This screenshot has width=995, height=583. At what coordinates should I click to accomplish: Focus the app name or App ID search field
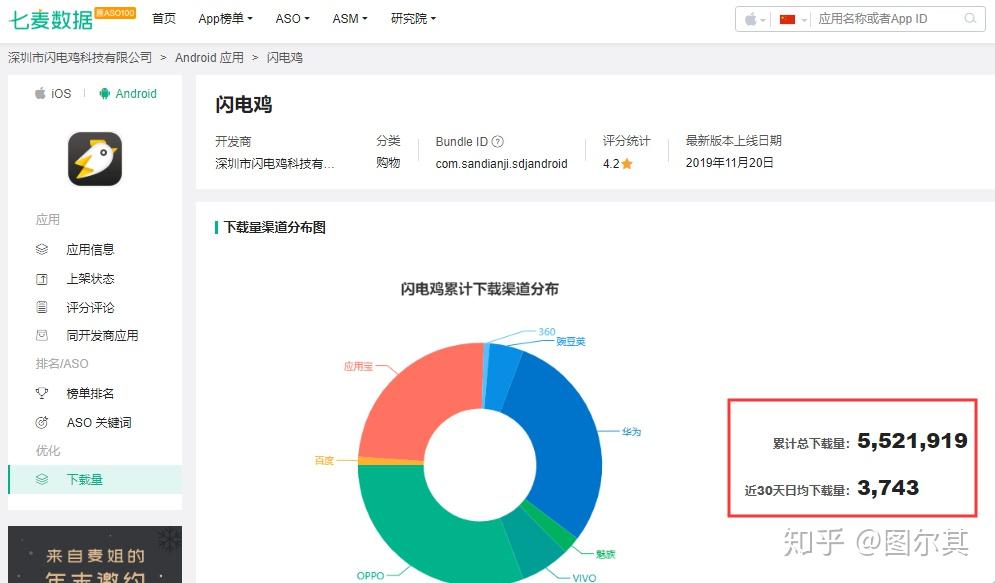[x=888, y=19]
